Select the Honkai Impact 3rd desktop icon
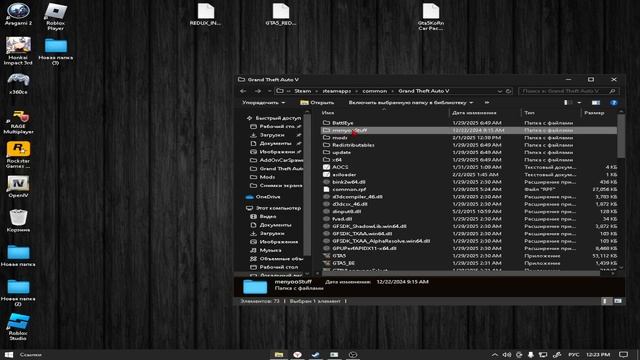Viewport: 640px width, 360px height. coord(18,51)
